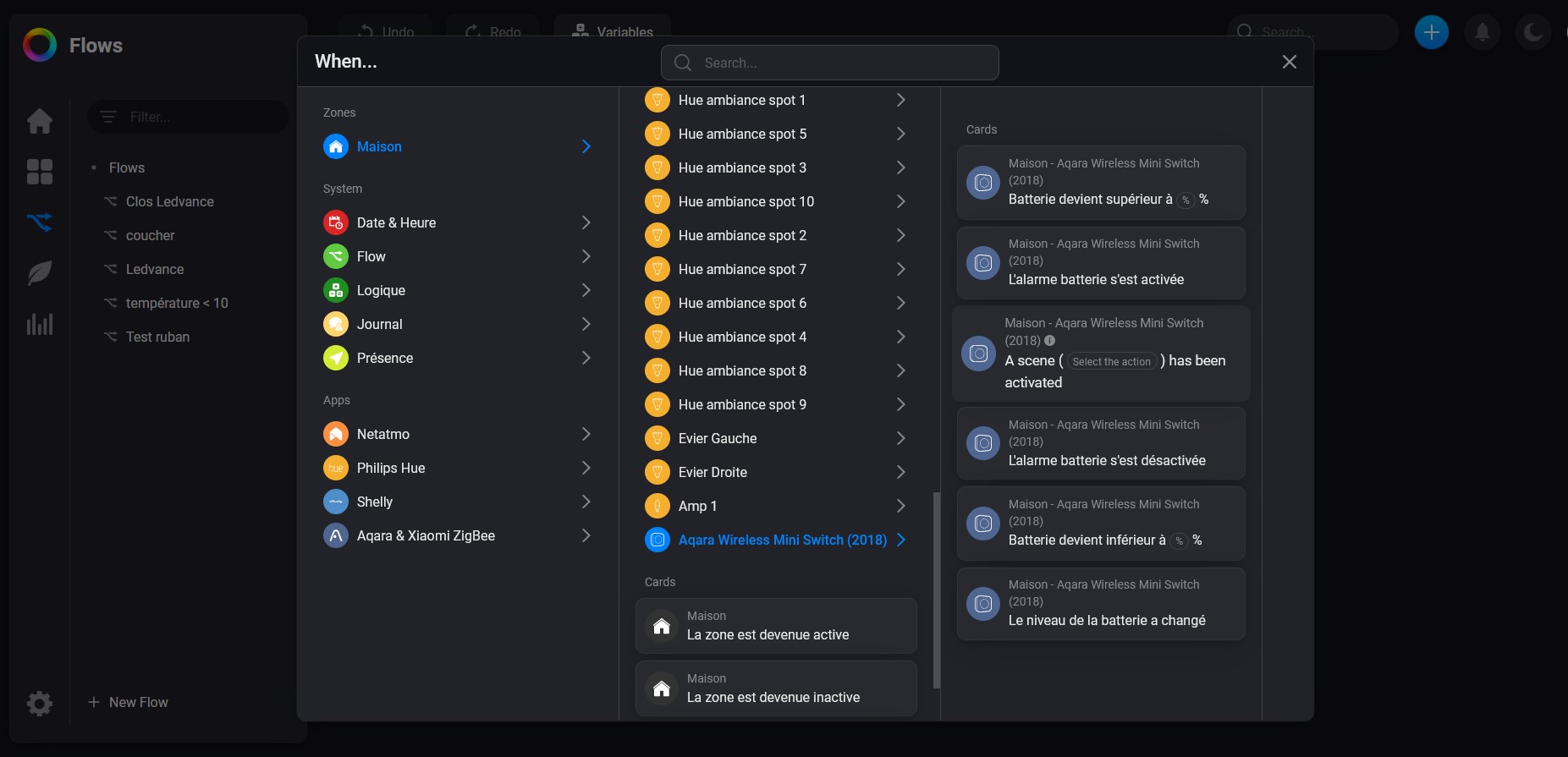
Task: Choose Le niveau de la batterie a changé
Action: point(1101,604)
